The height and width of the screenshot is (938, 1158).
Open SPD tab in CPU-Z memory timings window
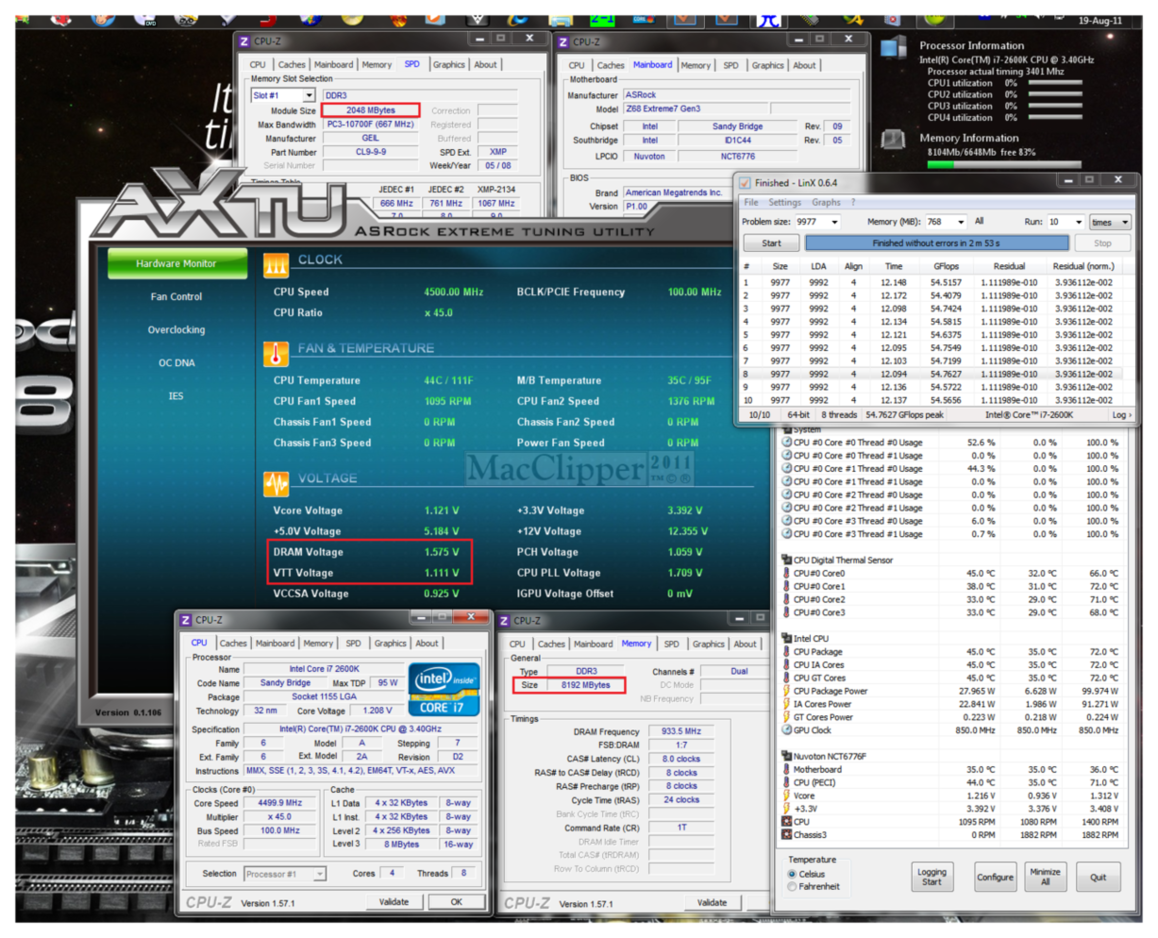[671, 644]
